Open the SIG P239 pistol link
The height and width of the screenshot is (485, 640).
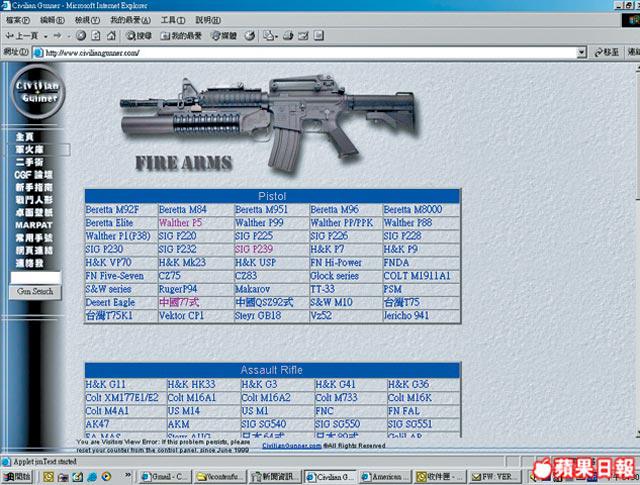(253, 249)
